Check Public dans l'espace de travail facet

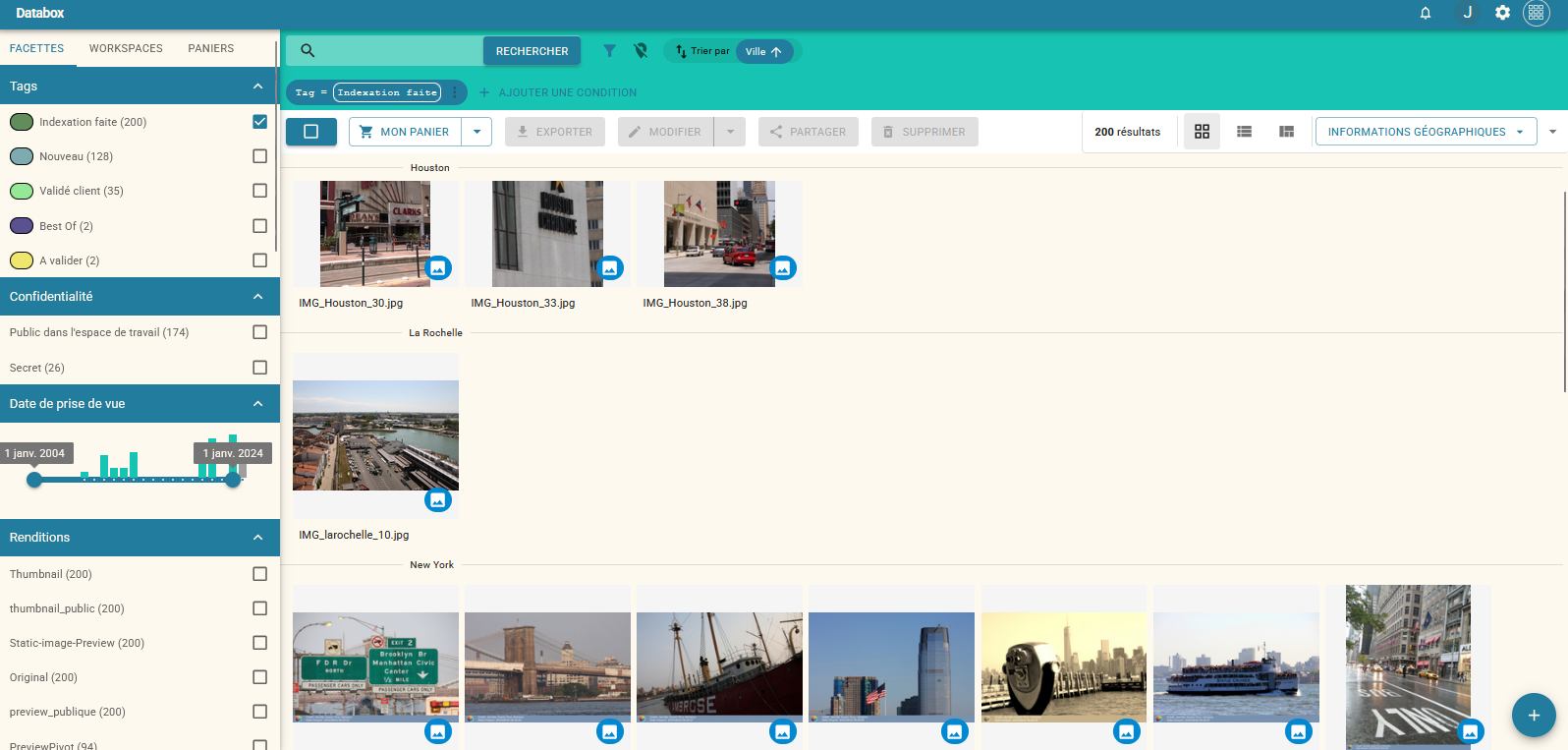pos(259,332)
